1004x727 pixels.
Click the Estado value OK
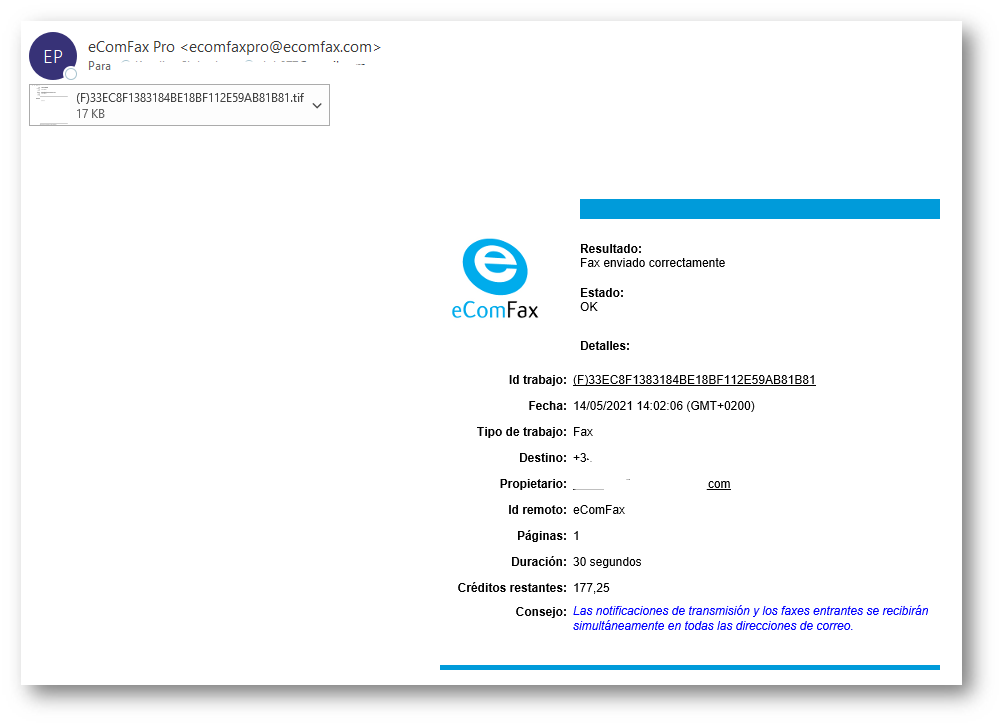tap(588, 307)
